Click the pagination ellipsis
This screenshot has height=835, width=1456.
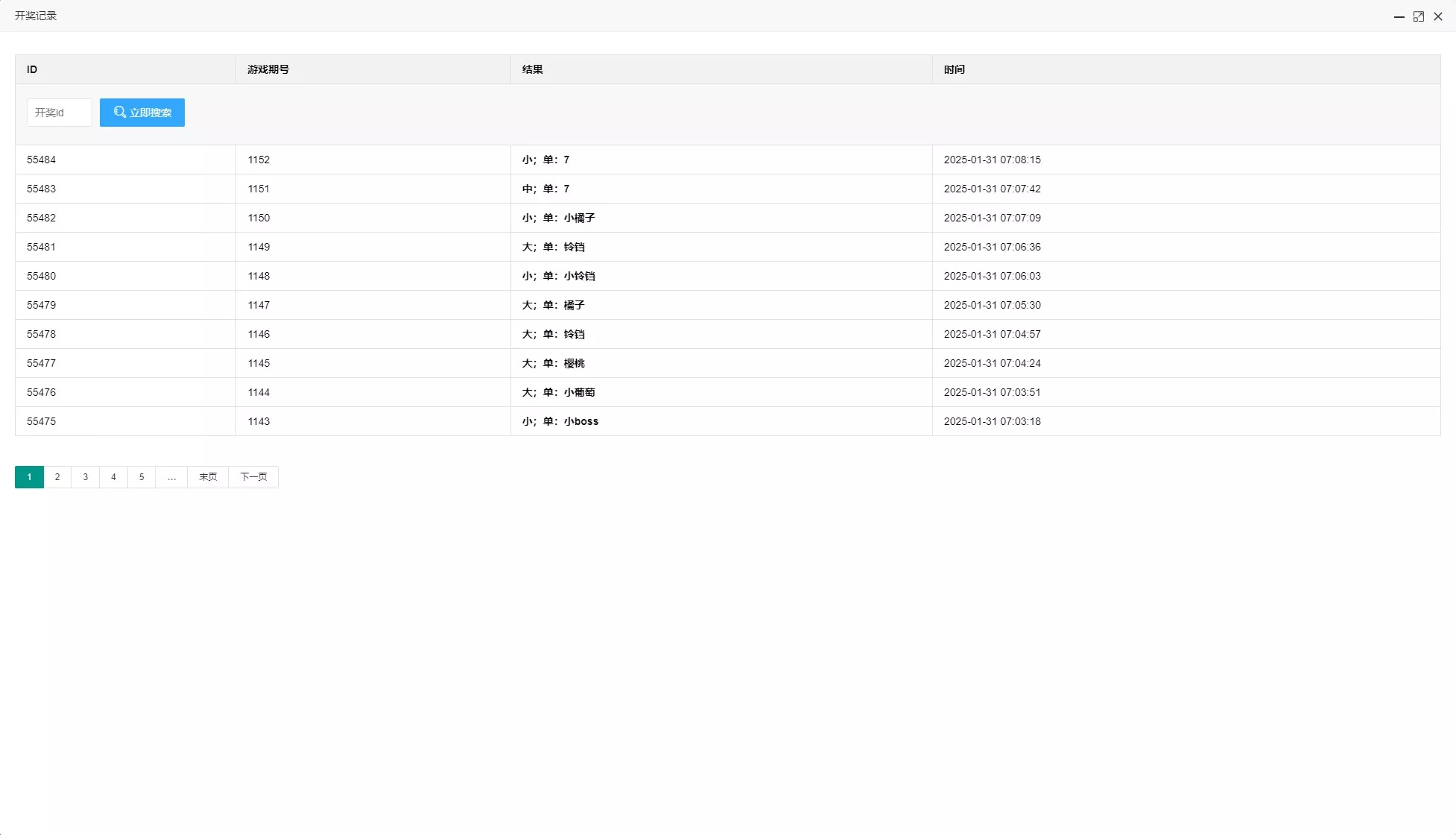click(x=171, y=477)
